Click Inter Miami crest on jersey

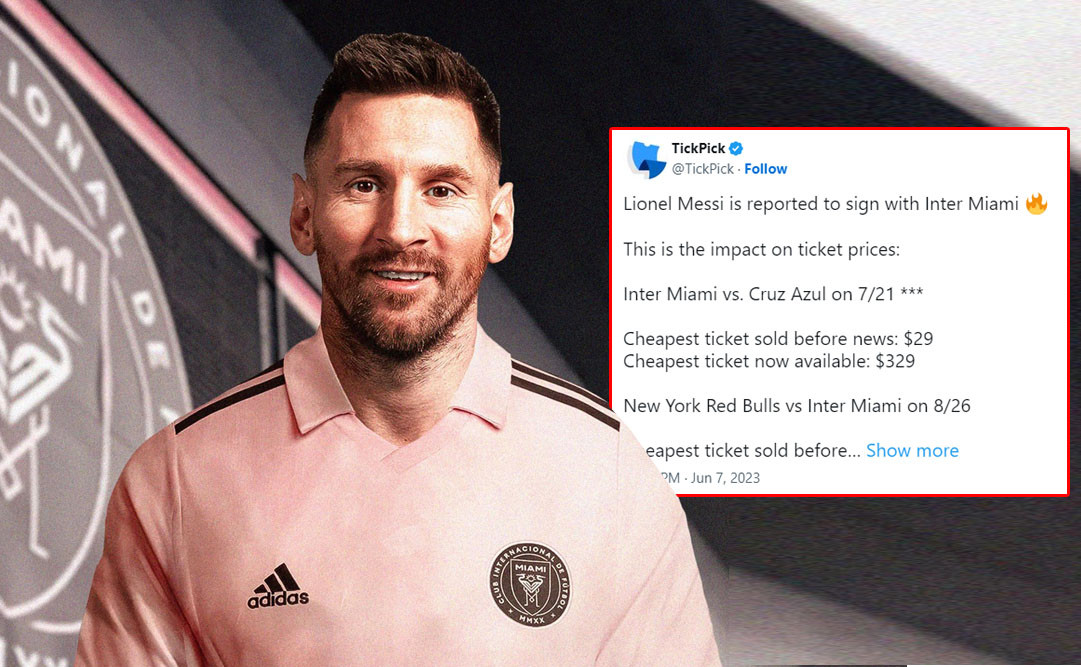[530, 584]
